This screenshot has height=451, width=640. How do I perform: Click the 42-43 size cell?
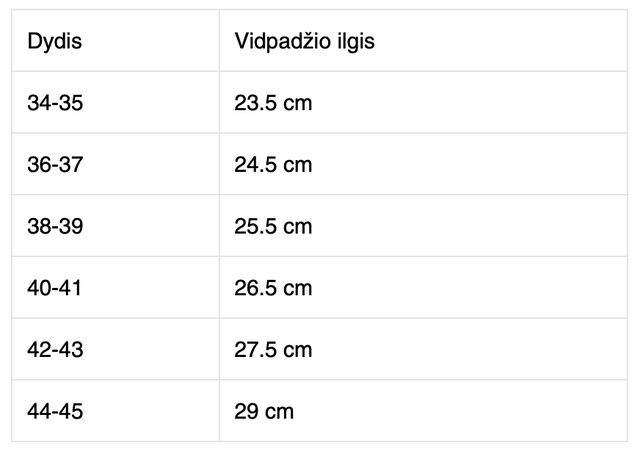[x=56, y=350]
